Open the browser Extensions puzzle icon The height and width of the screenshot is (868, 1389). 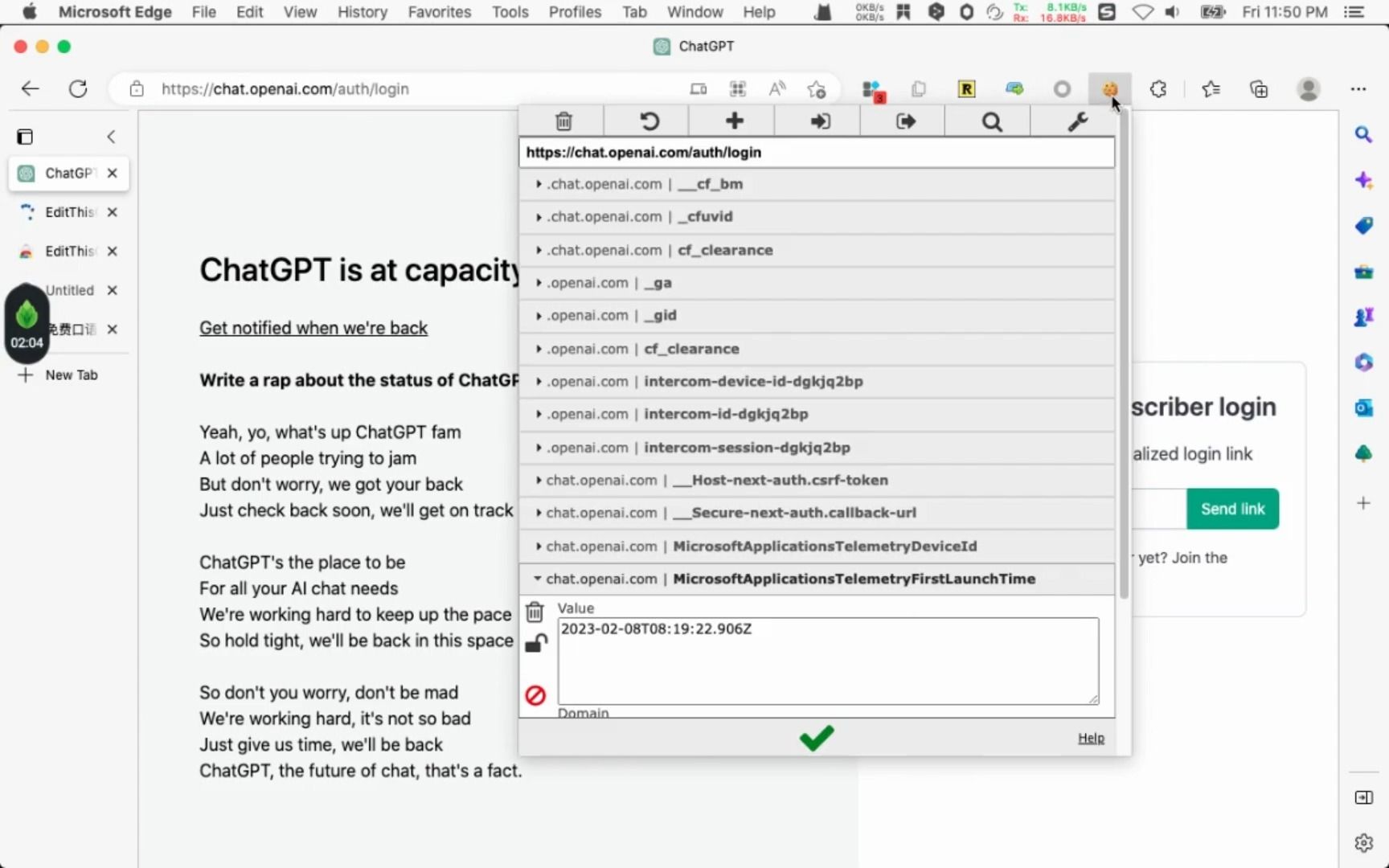click(x=1157, y=89)
